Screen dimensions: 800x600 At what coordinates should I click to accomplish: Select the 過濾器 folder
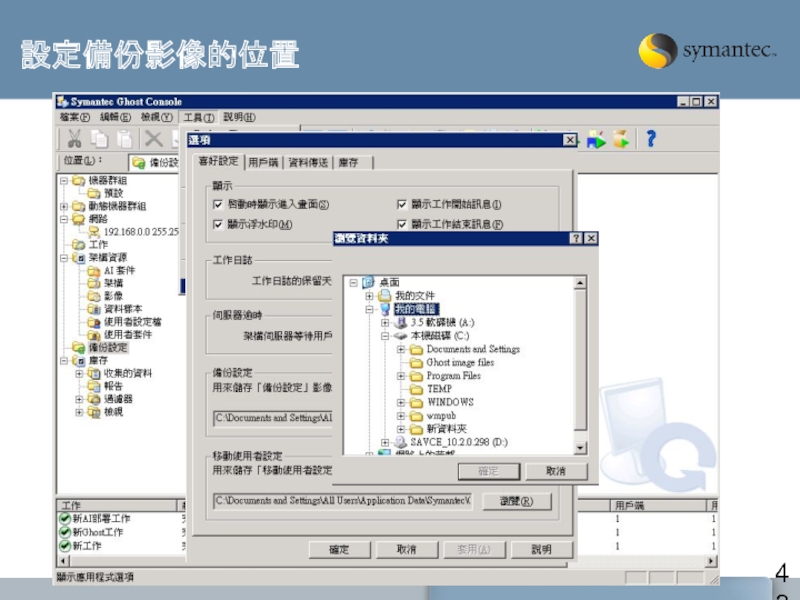[118, 399]
